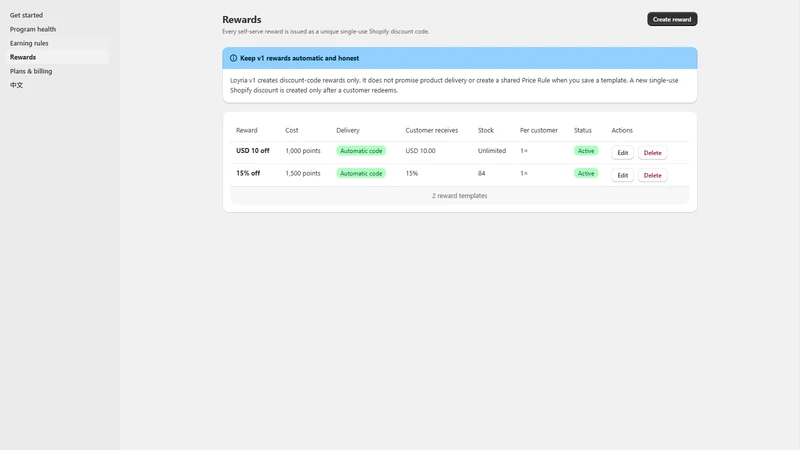Click the 2 reward templates footer
The height and width of the screenshot is (450, 800).
coord(459,196)
